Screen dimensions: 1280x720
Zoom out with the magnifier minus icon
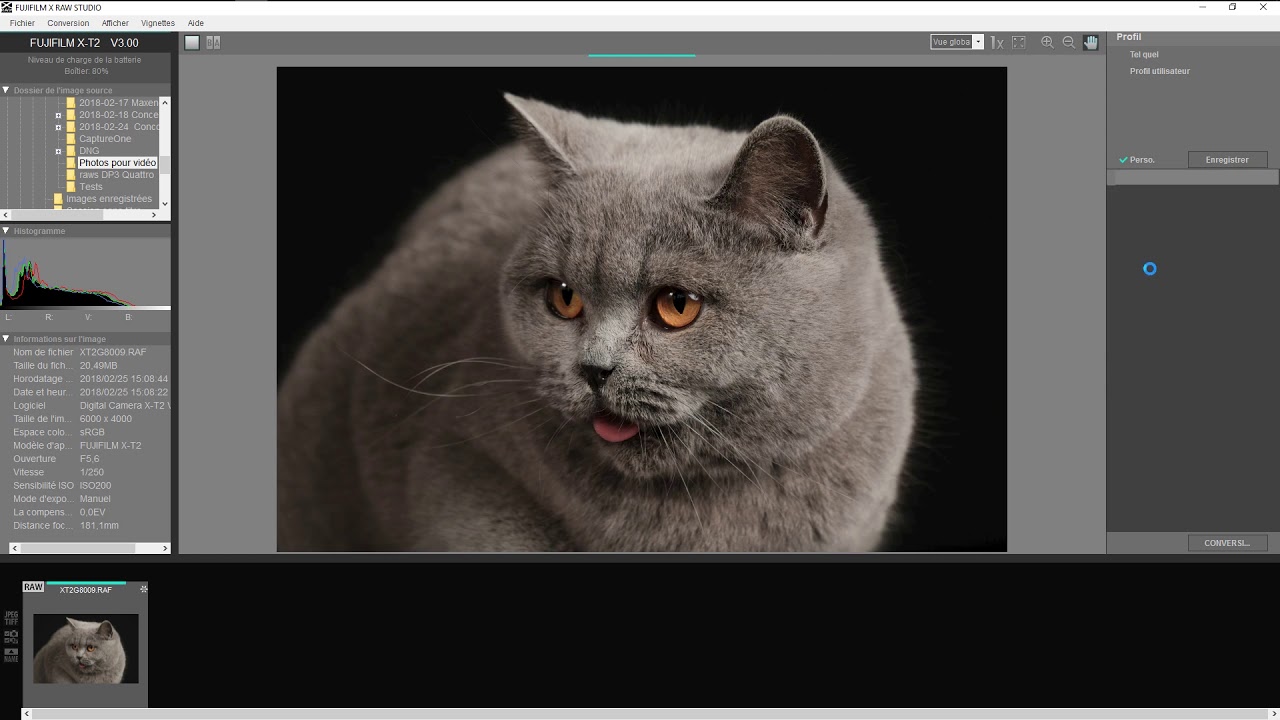click(1069, 42)
